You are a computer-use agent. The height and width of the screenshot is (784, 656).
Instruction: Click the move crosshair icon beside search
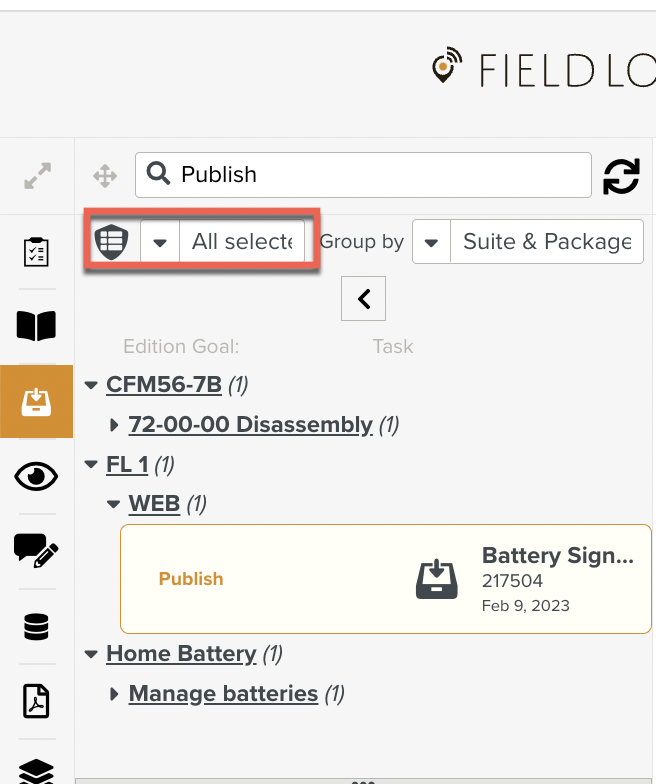[x=105, y=177]
